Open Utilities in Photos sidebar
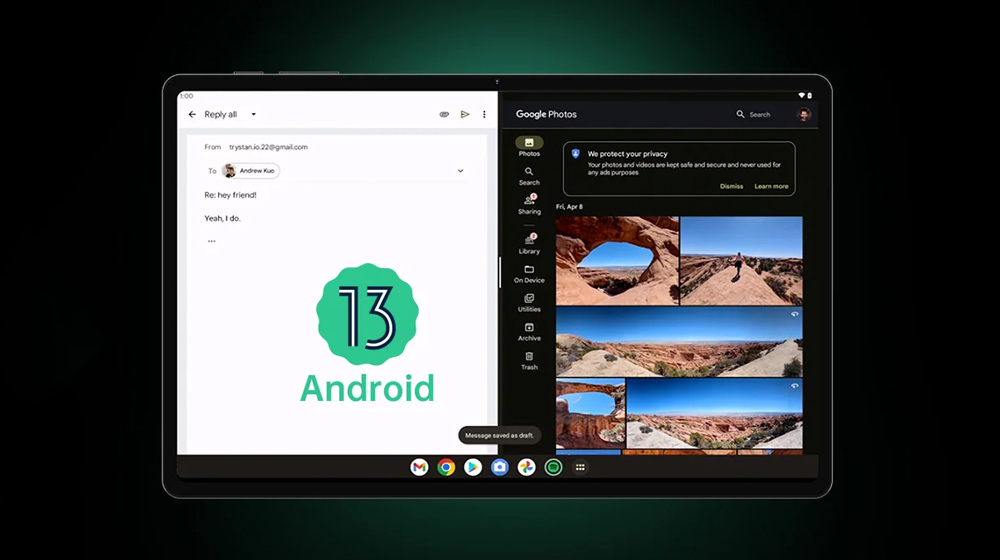 coord(529,303)
